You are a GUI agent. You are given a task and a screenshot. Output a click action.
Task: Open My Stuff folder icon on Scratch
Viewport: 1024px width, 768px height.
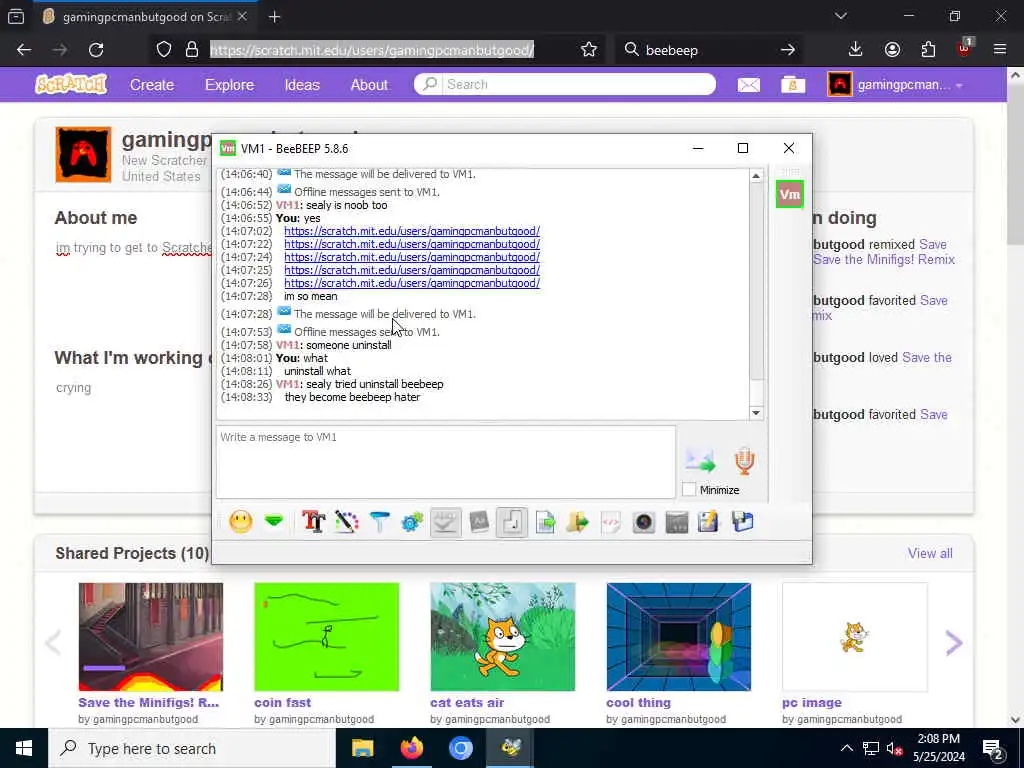[x=793, y=85]
